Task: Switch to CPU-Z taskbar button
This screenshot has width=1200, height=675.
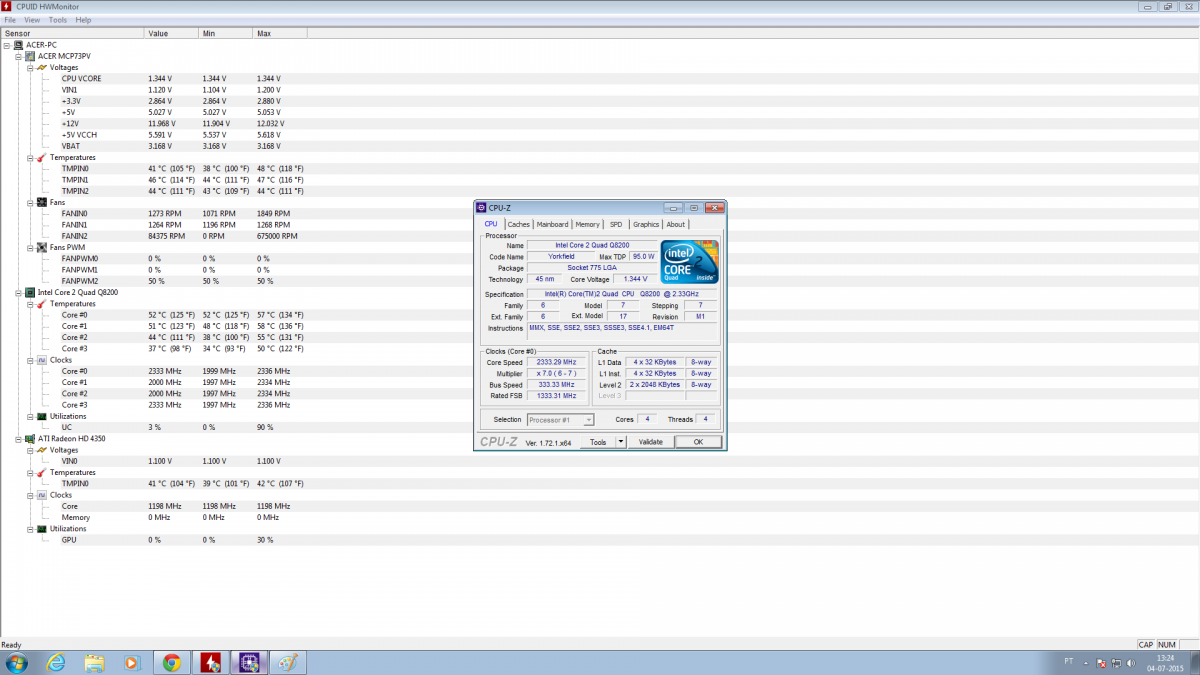Action: pyautogui.click(x=249, y=662)
